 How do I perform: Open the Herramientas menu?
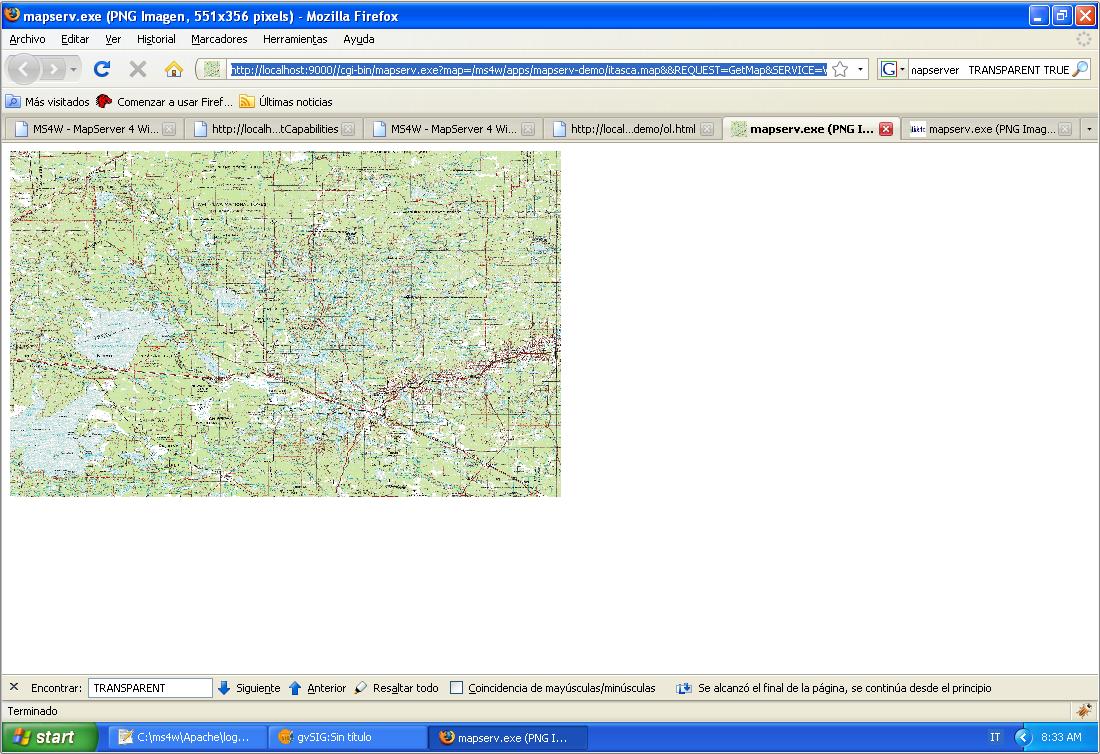(x=295, y=39)
